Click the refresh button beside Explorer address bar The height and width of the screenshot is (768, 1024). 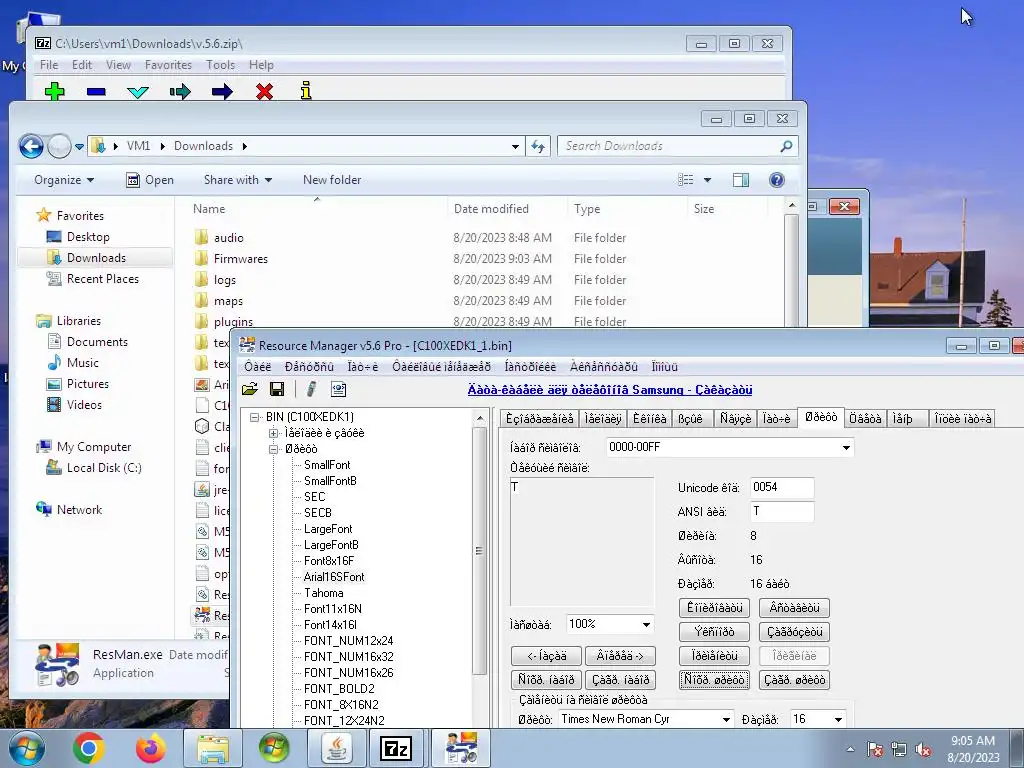tap(538, 146)
